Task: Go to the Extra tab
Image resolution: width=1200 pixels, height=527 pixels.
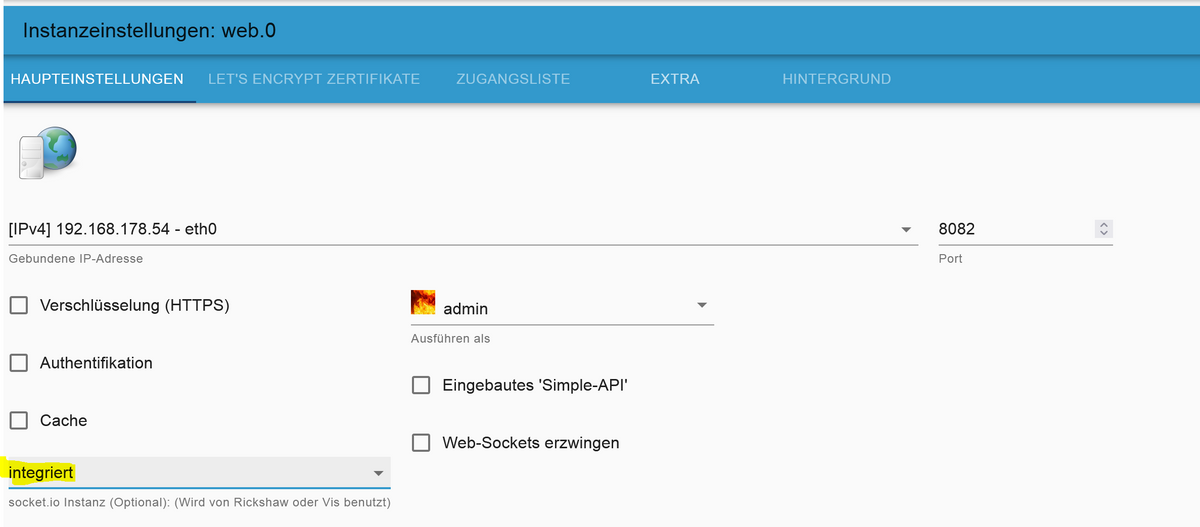Action: 675,79
